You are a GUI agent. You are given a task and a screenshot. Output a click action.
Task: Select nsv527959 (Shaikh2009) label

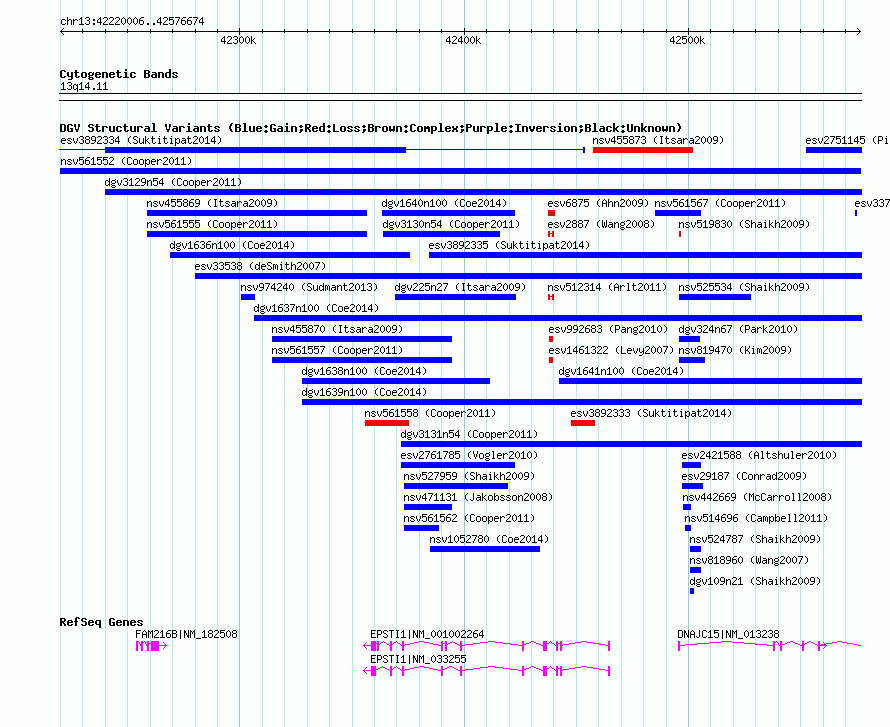(469, 476)
